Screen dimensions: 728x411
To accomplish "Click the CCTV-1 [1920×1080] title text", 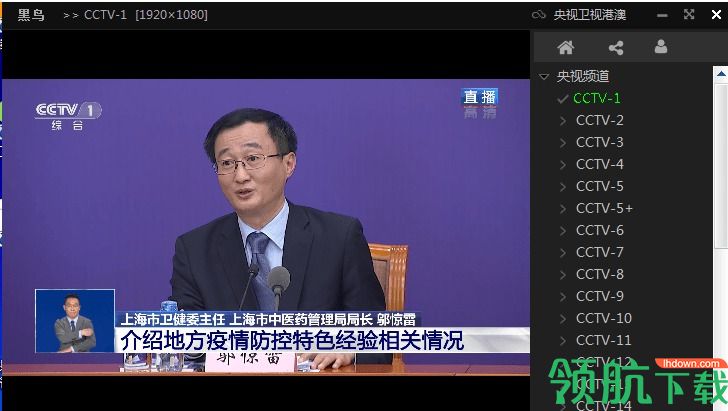I will tap(146, 15).
